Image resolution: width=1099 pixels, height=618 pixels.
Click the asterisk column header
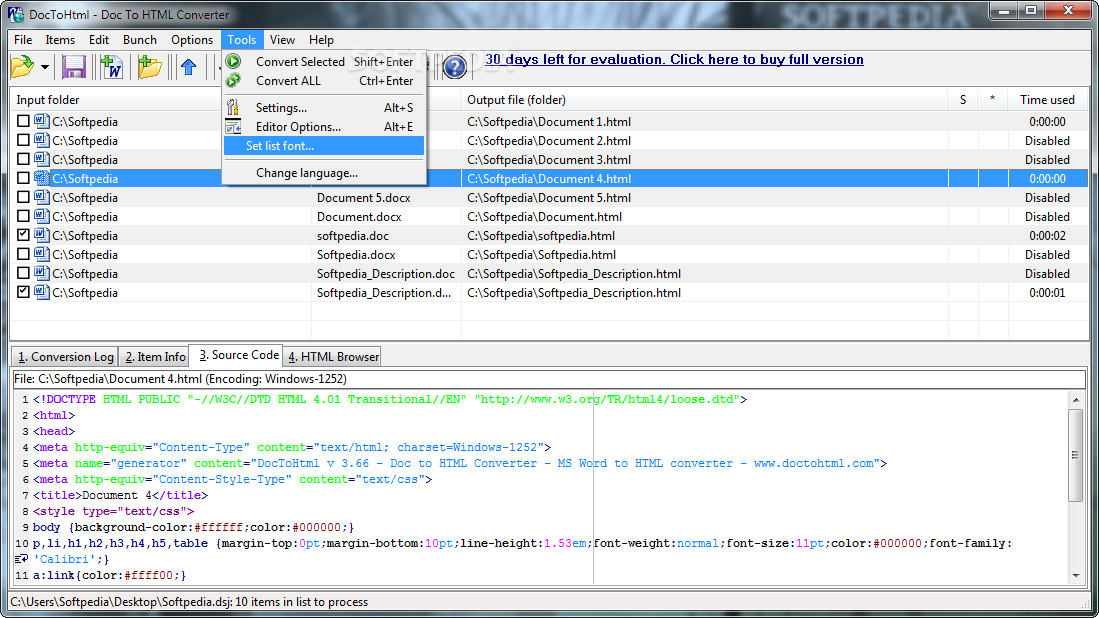(992, 100)
